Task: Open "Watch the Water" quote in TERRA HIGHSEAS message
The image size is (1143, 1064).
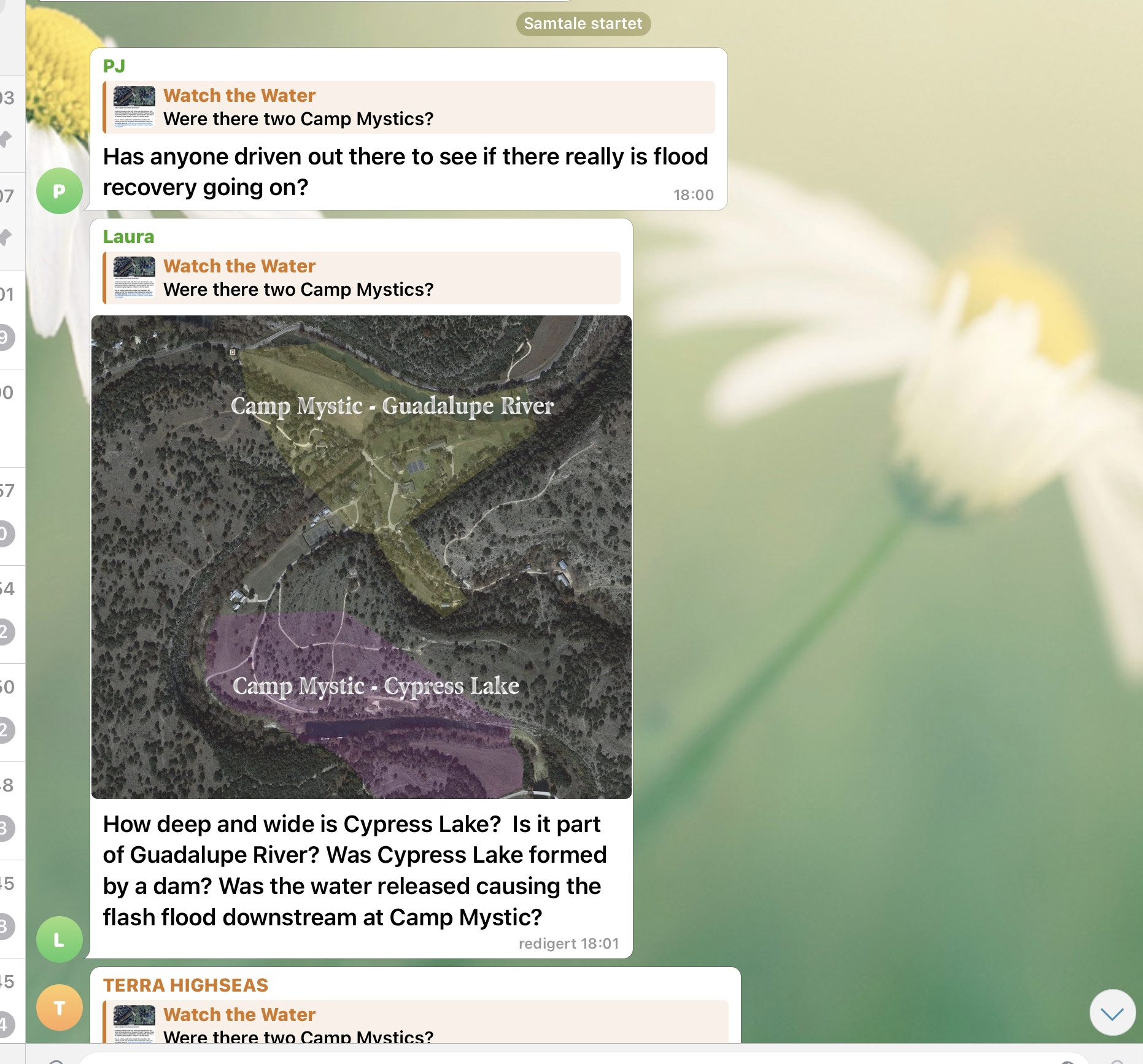Action: (x=239, y=1015)
